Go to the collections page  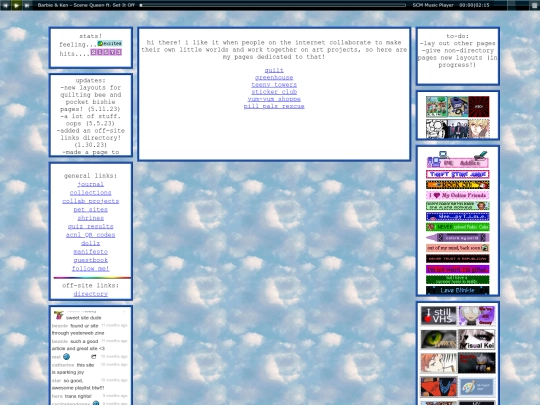click(91, 193)
